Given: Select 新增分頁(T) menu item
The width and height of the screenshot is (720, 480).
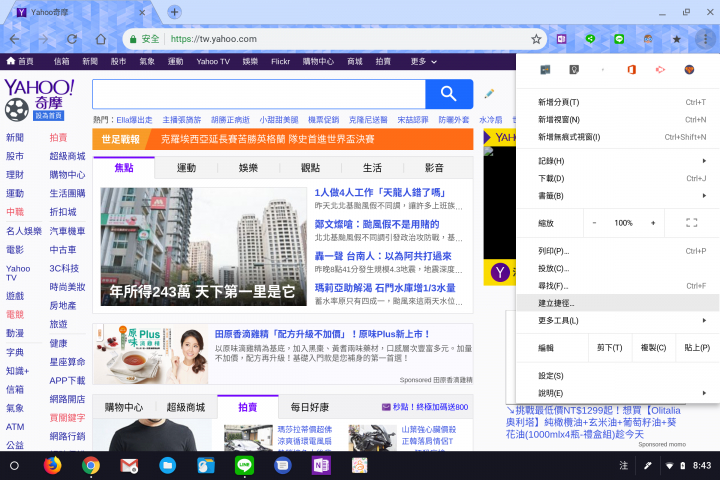Looking at the screenshot, I should pyautogui.click(x=618, y=102).
